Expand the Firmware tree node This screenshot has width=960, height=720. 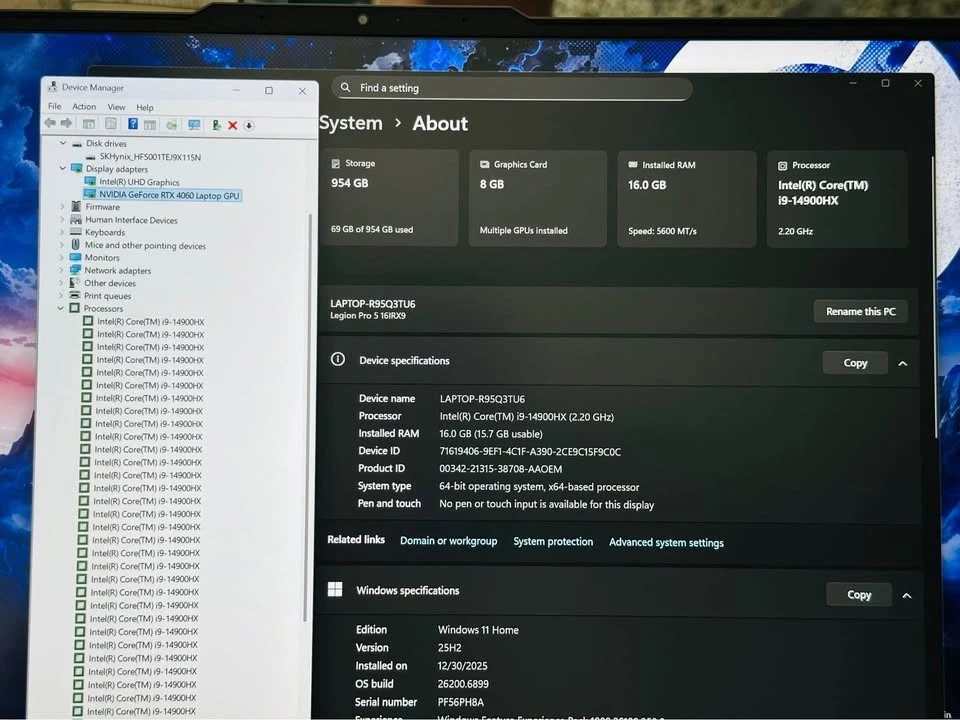pos(62,206)
